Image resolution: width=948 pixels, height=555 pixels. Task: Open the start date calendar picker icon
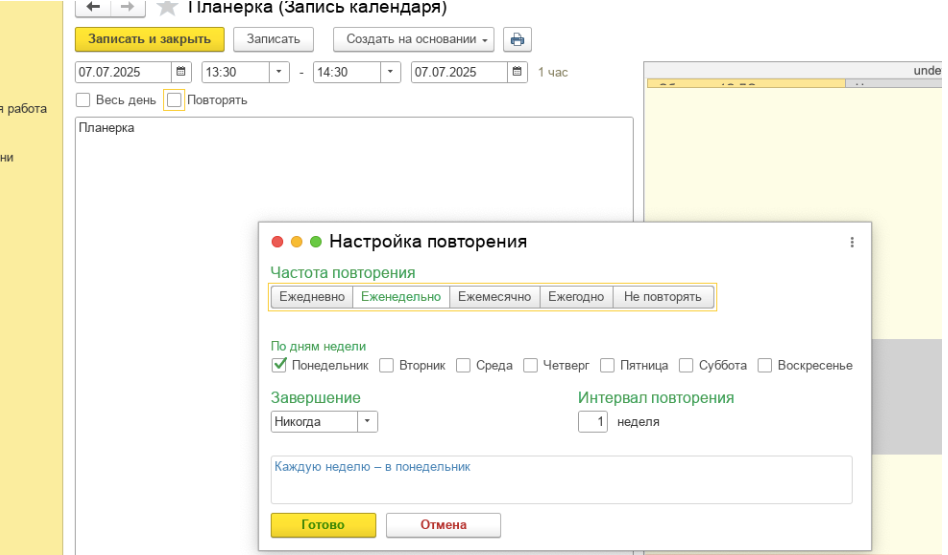181,72
